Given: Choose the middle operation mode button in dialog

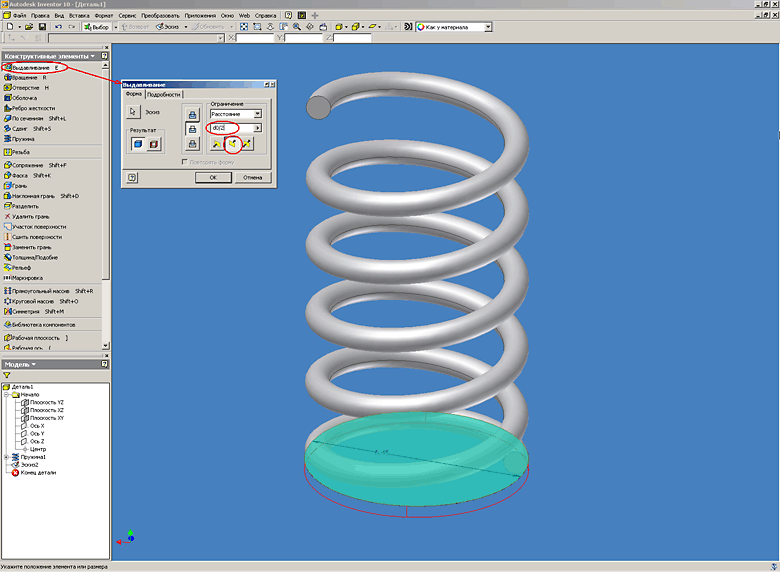Looking at the screenshot, I should 192,129.
